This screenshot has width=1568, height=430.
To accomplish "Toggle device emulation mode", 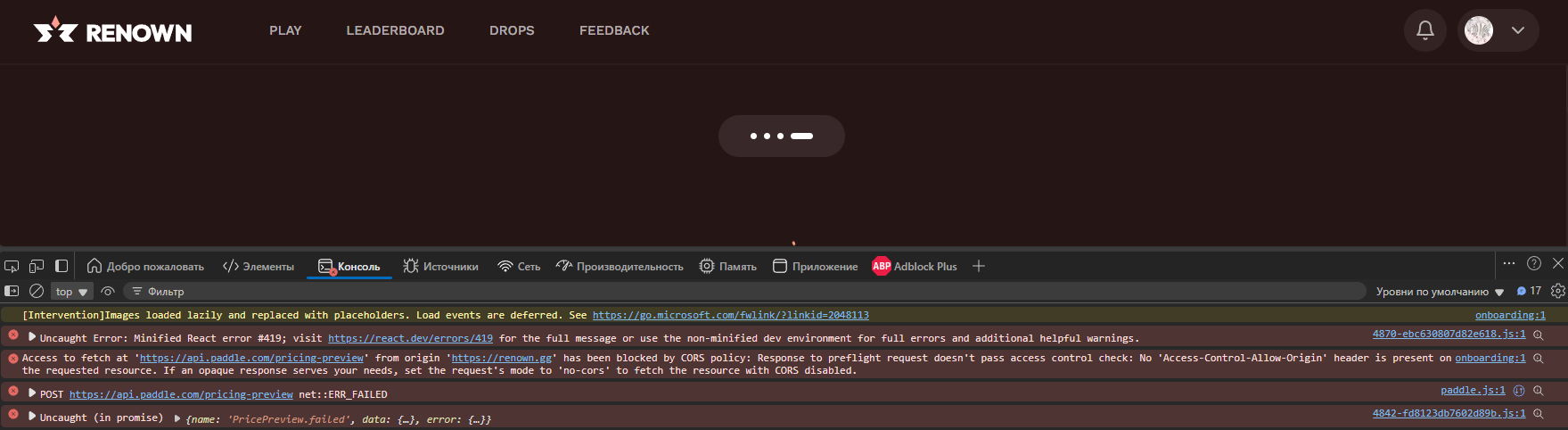I will [37, 266].
